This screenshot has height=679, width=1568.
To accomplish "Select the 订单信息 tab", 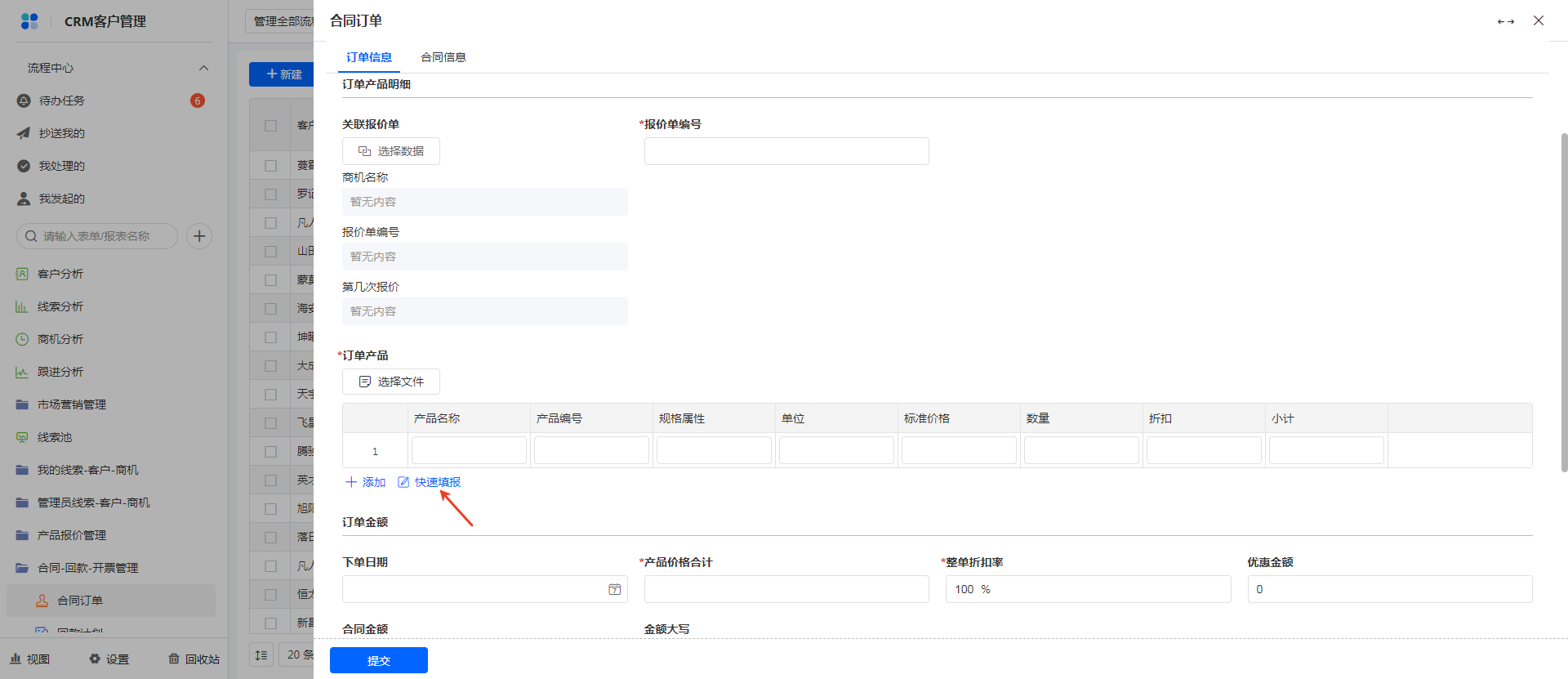I will click(368, 57).
